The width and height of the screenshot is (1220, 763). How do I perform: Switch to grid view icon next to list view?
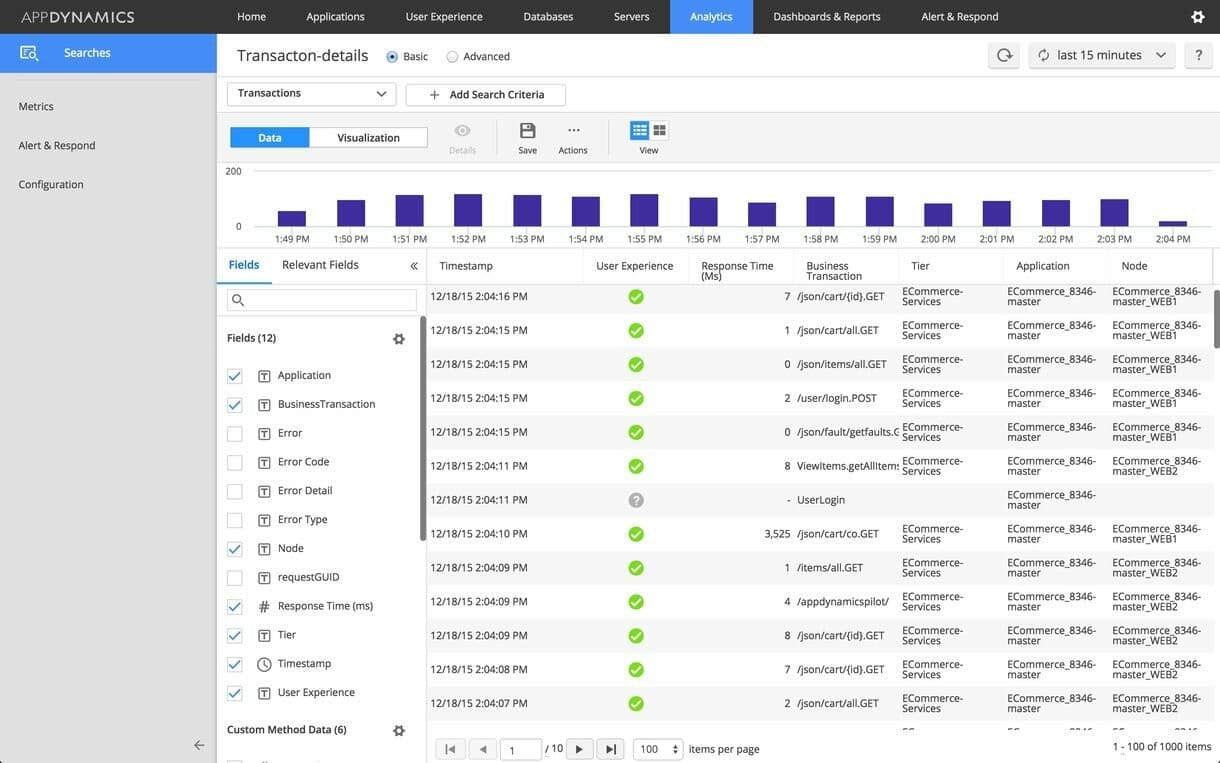coord(657,128)
